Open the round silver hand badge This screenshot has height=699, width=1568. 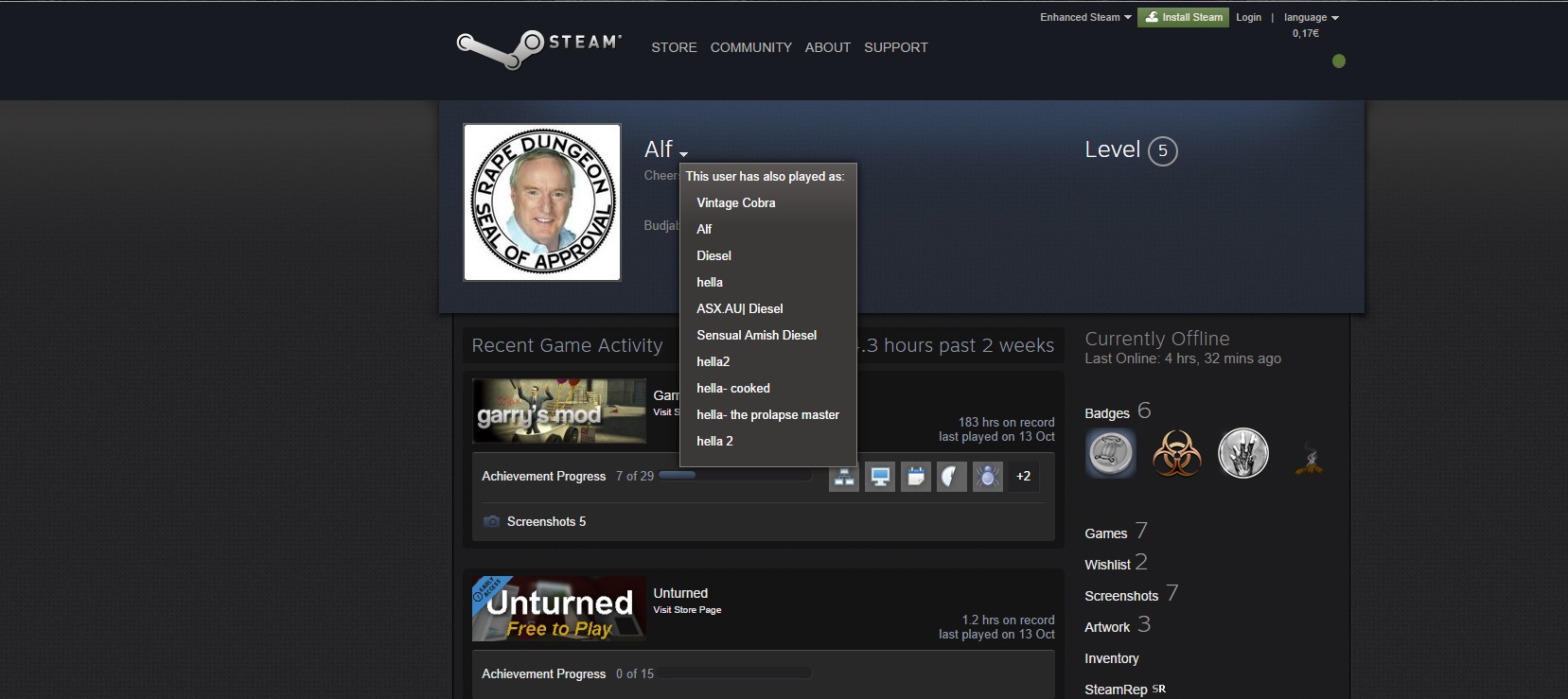point(1243,453)
